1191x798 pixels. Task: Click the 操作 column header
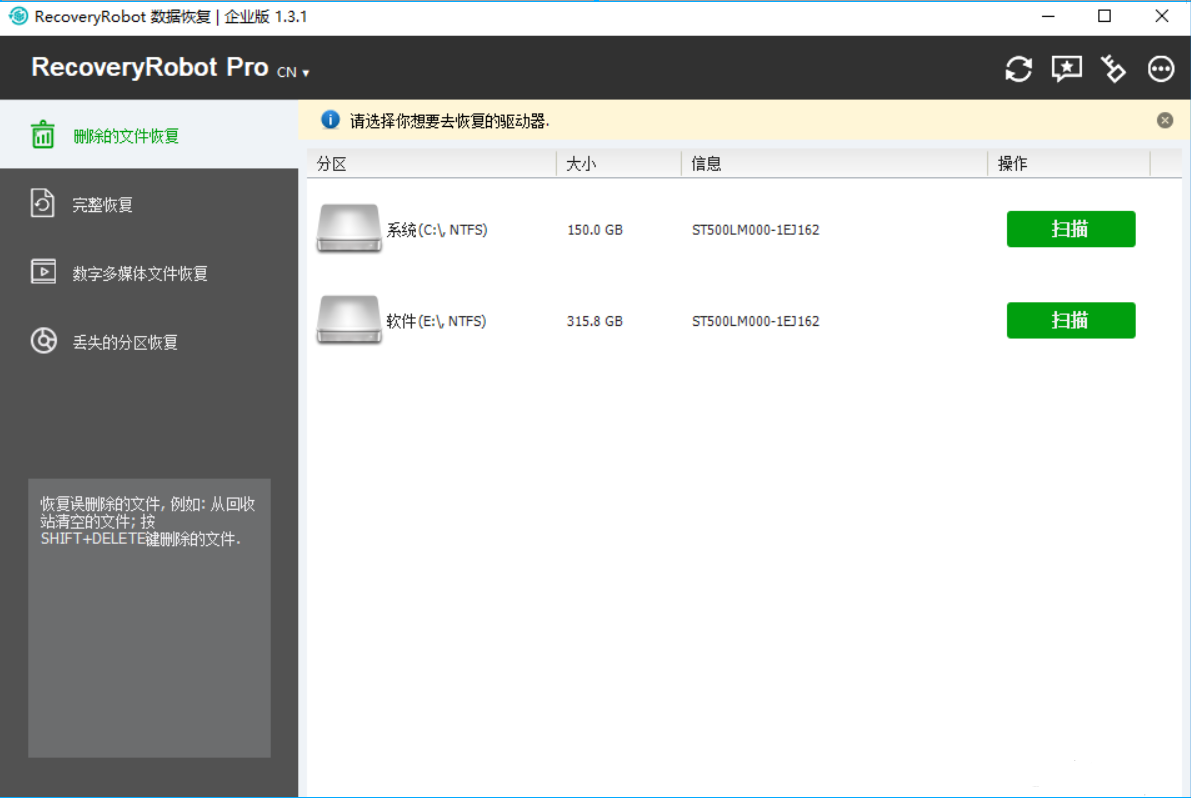click(x=1069, y=163)
